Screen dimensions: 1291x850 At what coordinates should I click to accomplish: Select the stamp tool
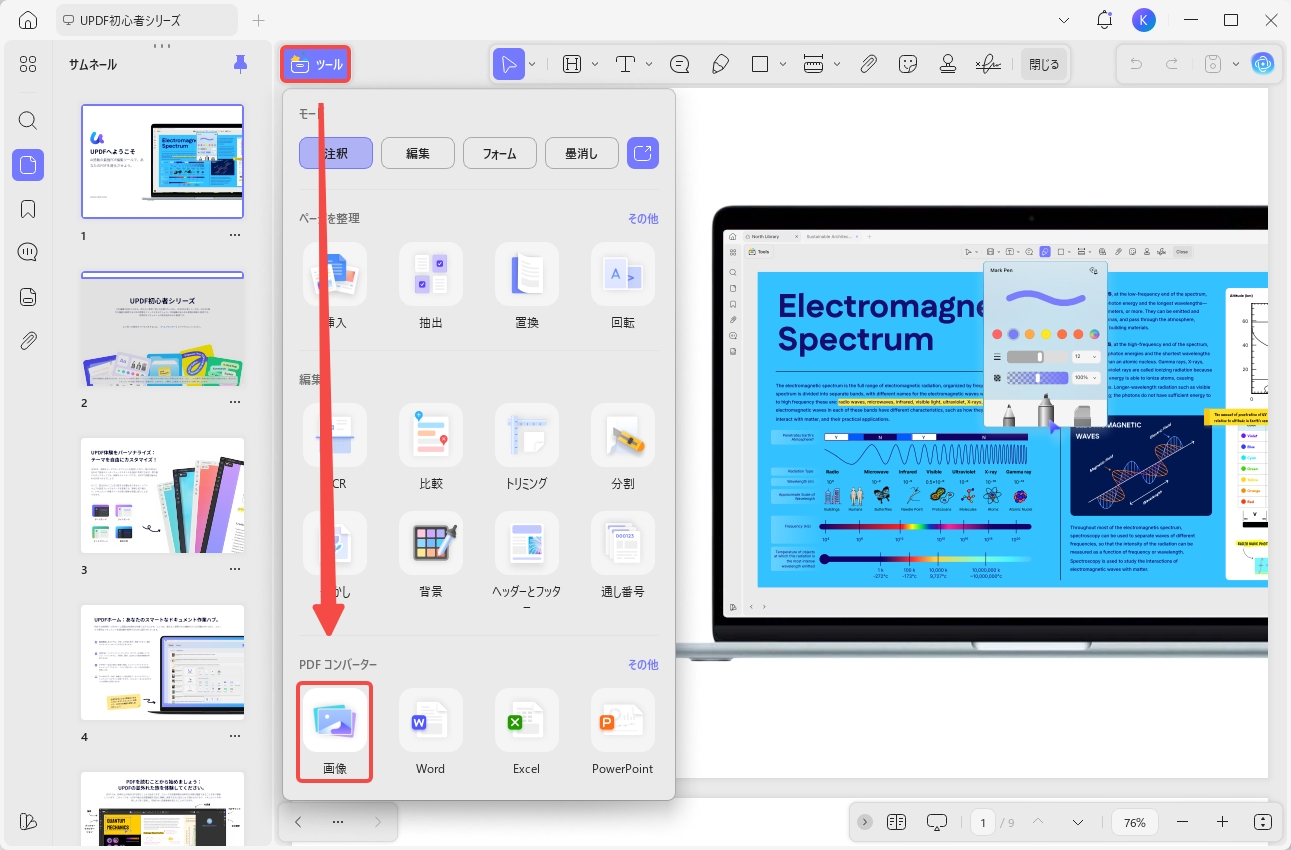tap(948, 64)
